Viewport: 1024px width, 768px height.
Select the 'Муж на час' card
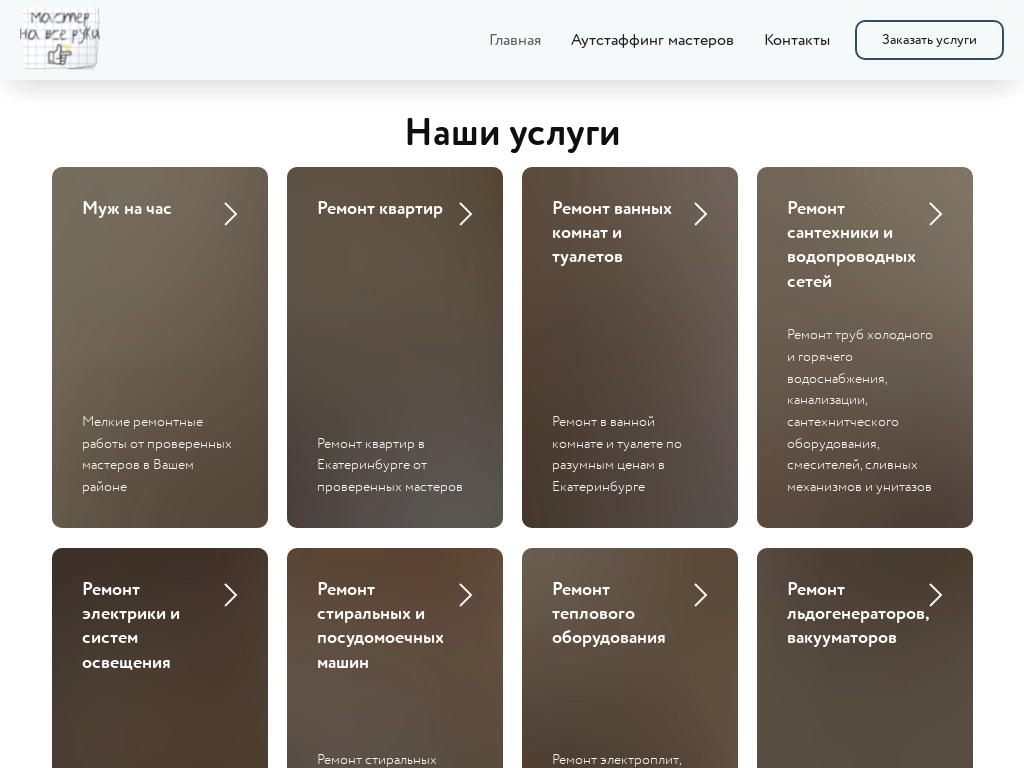160,347
